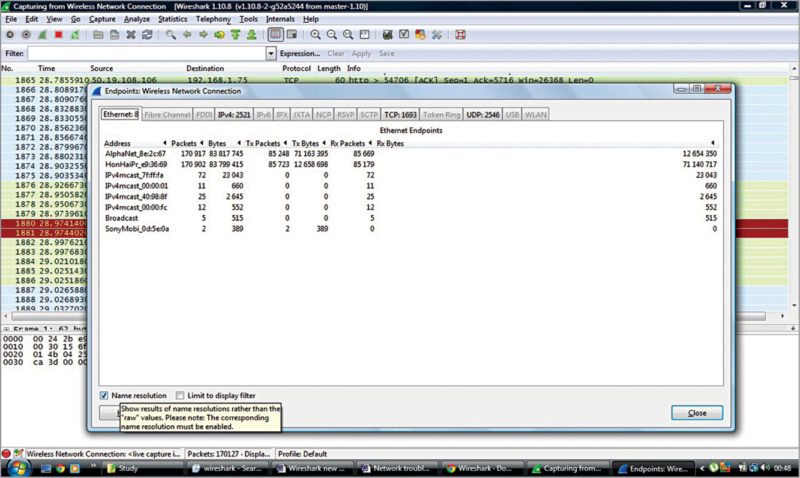Click the restart capture toolbar icon
This screenshot has height=478, width=800.
coord(75,34)
